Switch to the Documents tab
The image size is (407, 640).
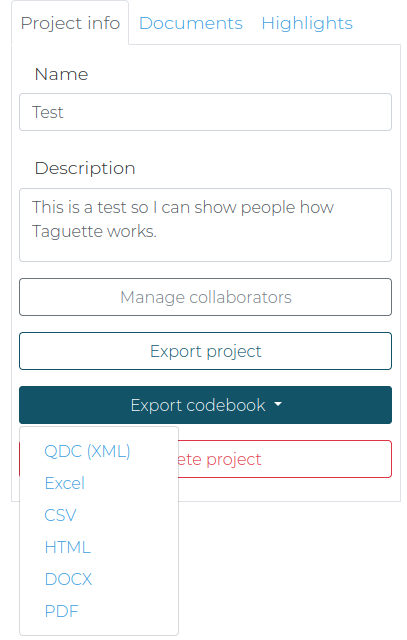191,23
